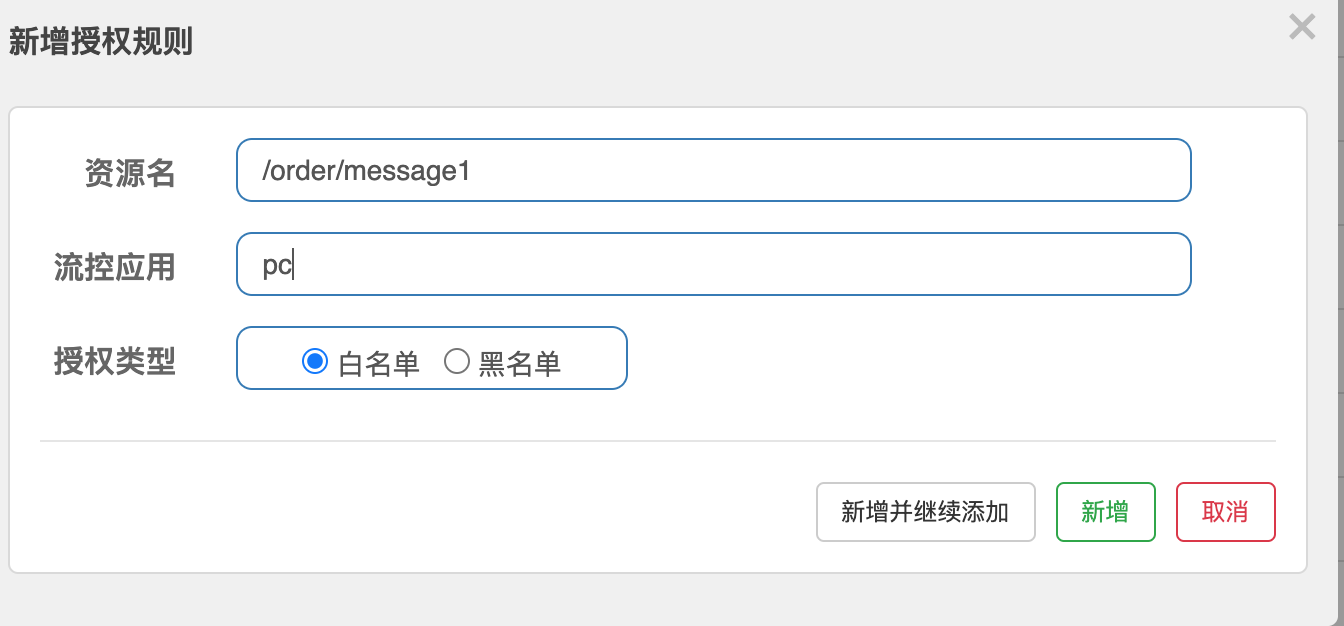Click into the 流控应用 input field
The height and width of the screenshot is (626, 1344).
click(x=713, y=264)
